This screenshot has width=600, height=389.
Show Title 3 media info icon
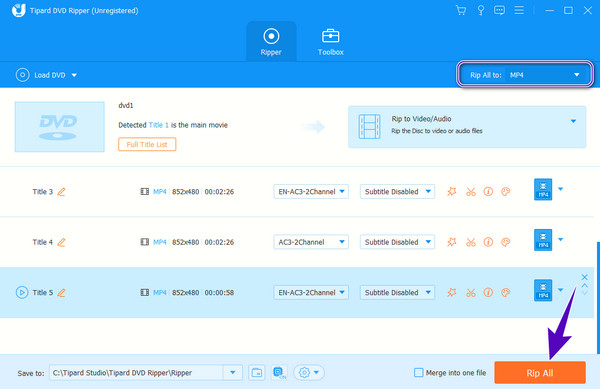pyautogui.click(x=488, y=191)
